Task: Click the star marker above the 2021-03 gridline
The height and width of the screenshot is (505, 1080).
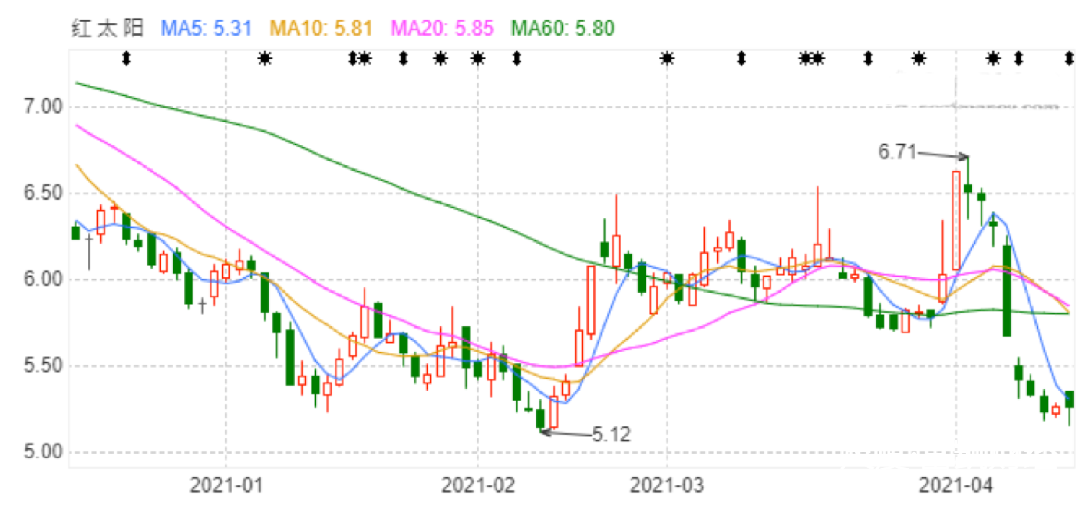Action: [x=666, y=59]
